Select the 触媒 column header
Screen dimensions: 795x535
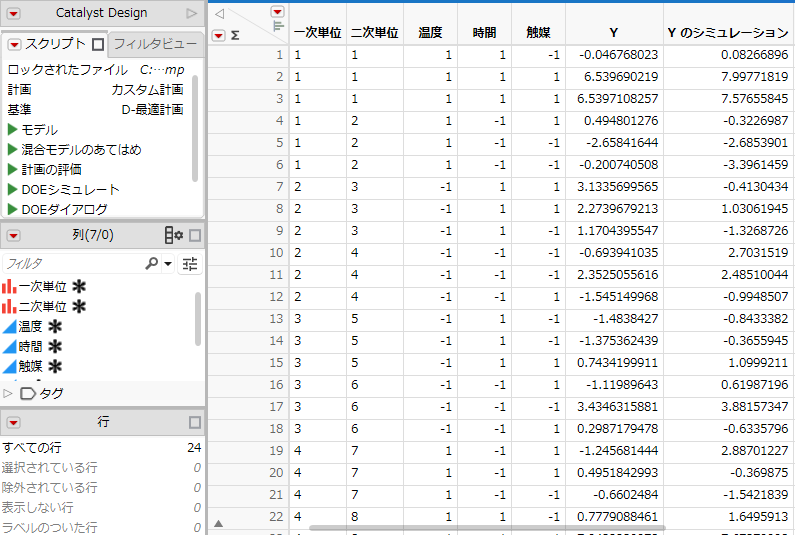[x=538, y=33]
